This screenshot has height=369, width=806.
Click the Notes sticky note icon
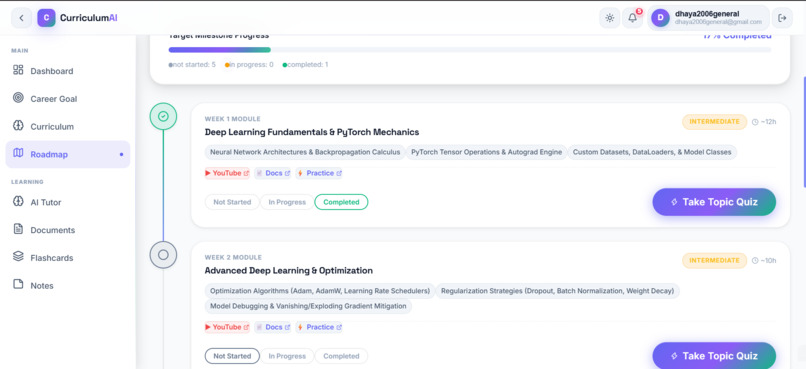click(18, 284)
